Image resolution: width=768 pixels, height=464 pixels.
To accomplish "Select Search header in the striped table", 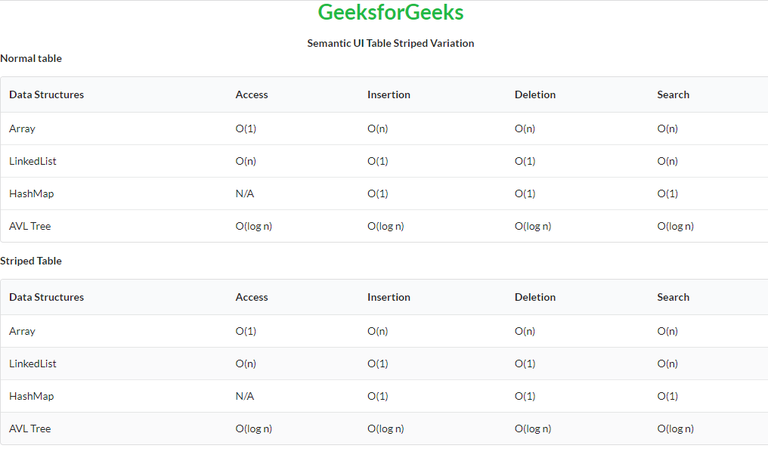I will pyautogui.click(x=673, y=297).
